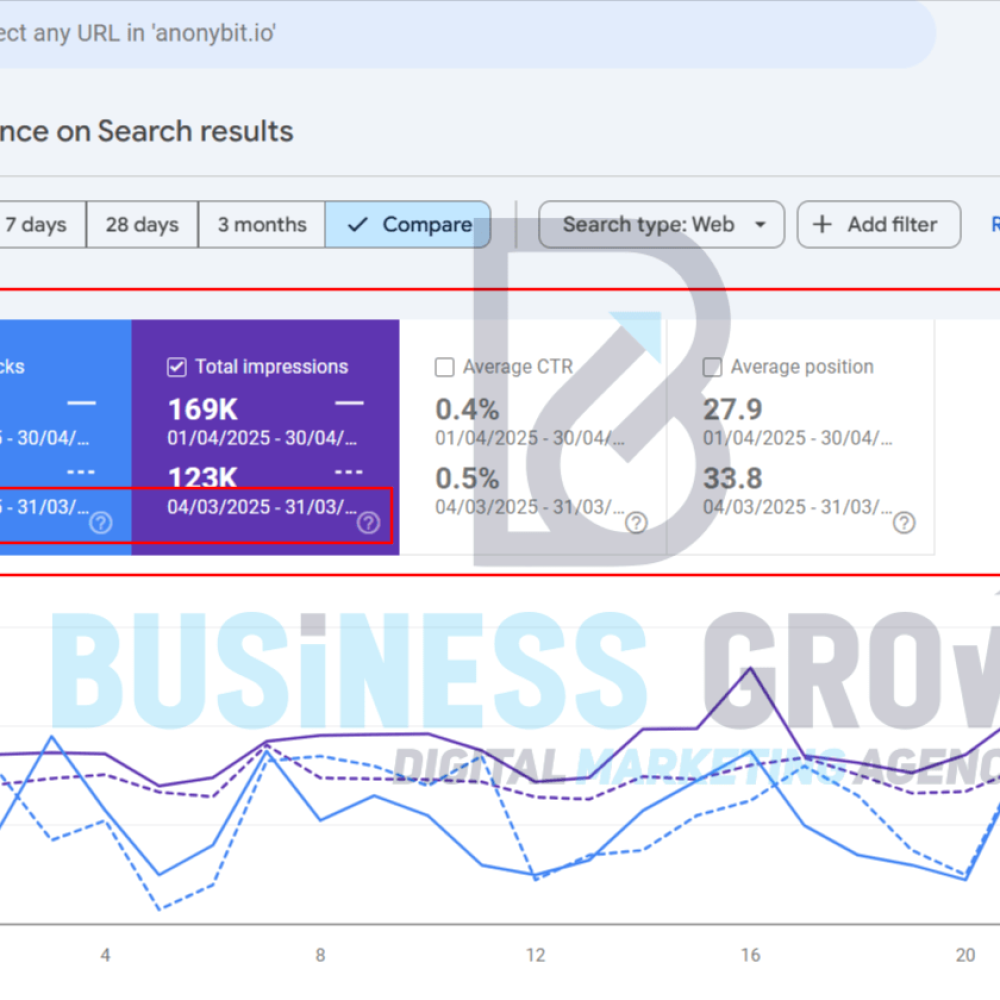Open help icon in Average position card
1000x1000 pixels.
pos(904,523)
